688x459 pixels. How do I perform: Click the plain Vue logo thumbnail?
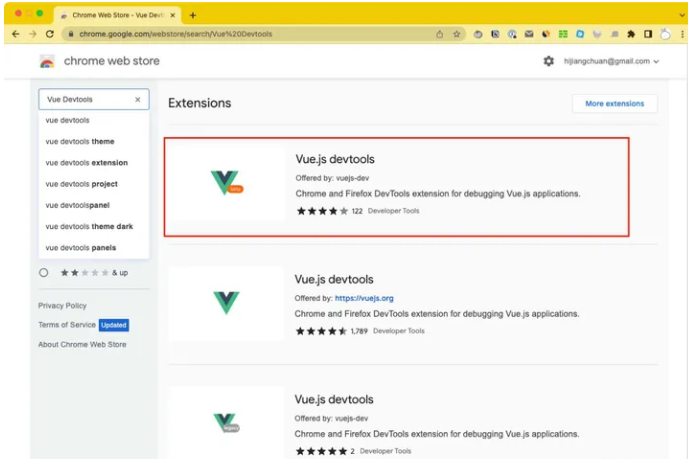pos(226,303)
